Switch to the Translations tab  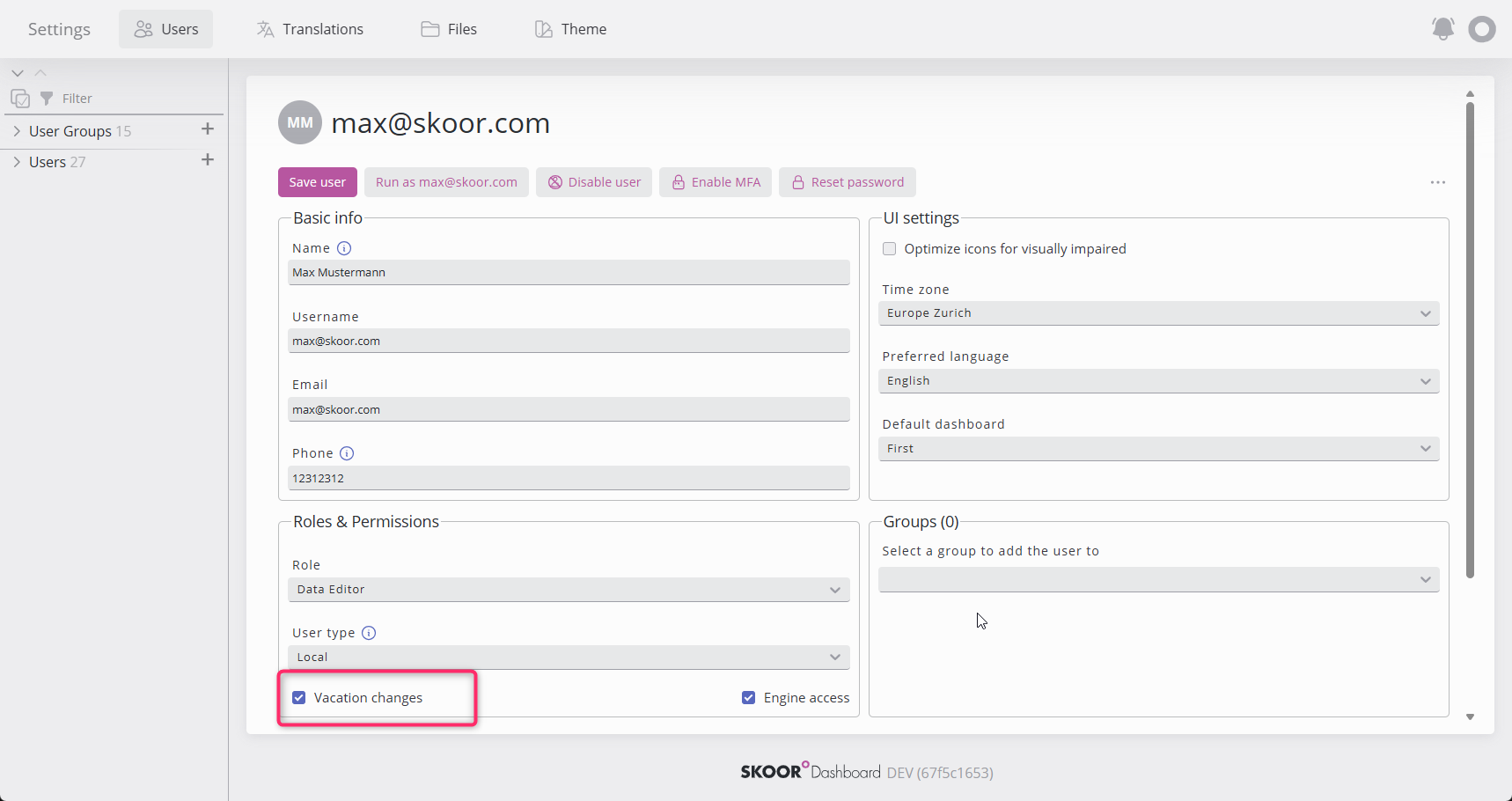point(310,29)
